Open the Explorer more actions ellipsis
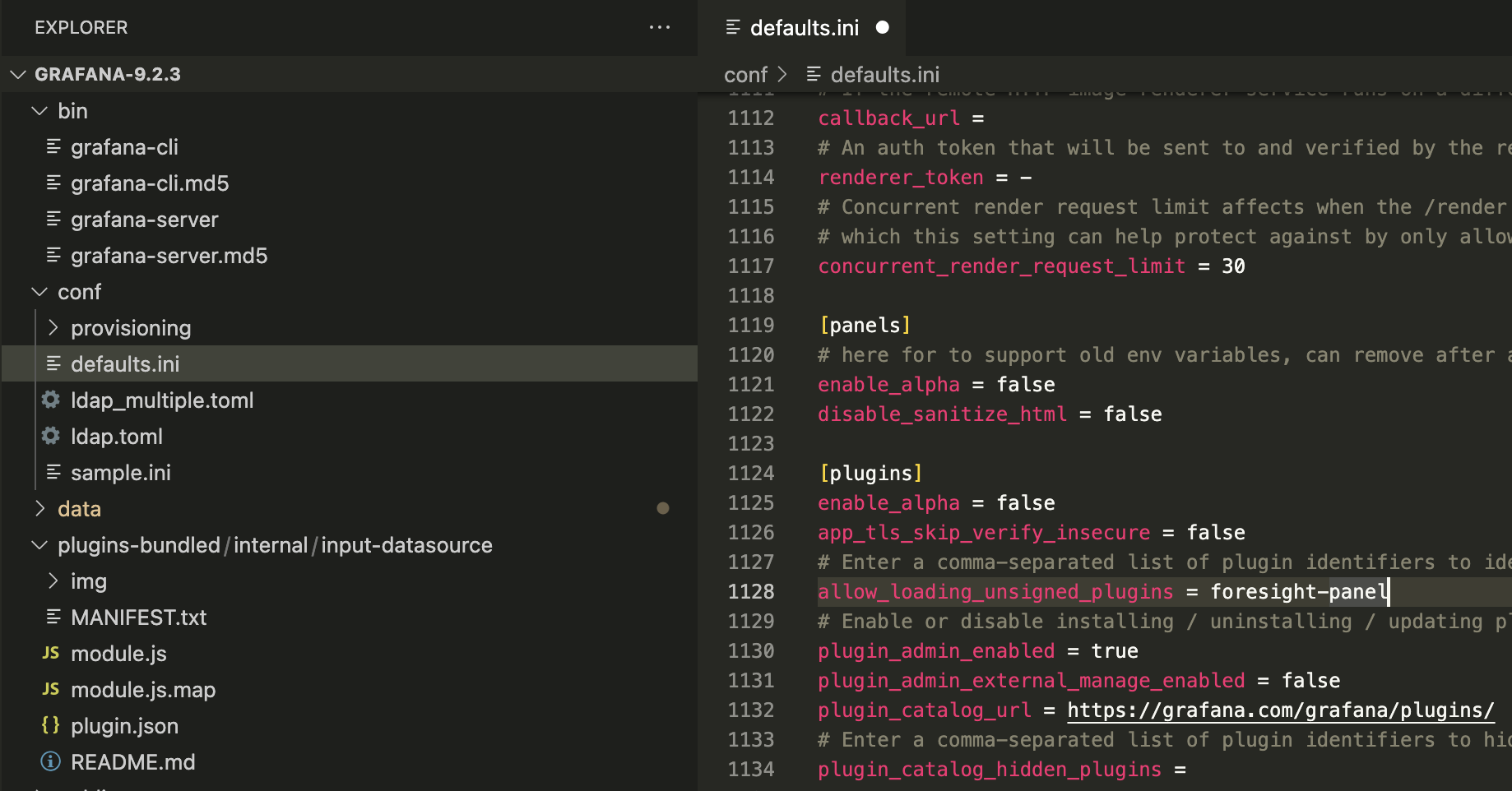1512x791 pixels. click(659, 27)
